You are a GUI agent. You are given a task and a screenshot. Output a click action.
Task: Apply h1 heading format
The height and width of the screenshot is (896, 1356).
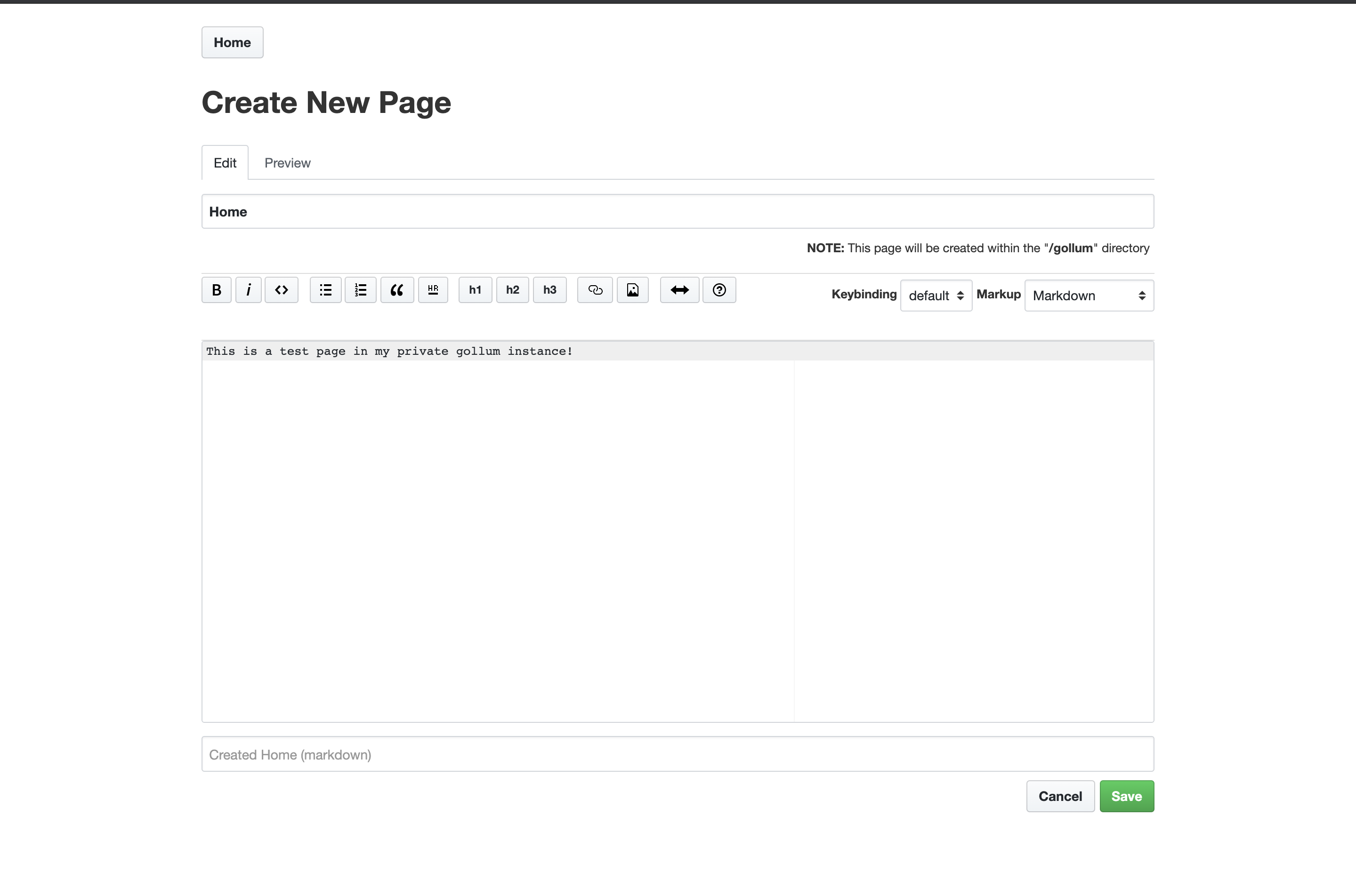click(x=475, y=290)
